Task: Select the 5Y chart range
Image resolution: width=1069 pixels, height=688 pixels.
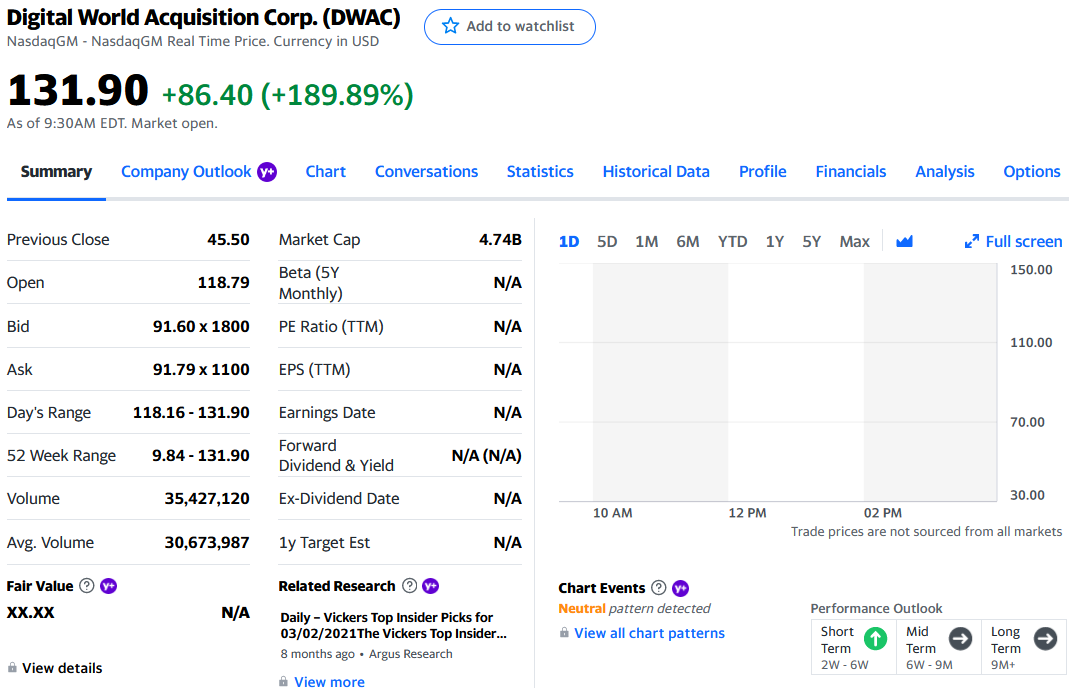Action: point(811,241)
